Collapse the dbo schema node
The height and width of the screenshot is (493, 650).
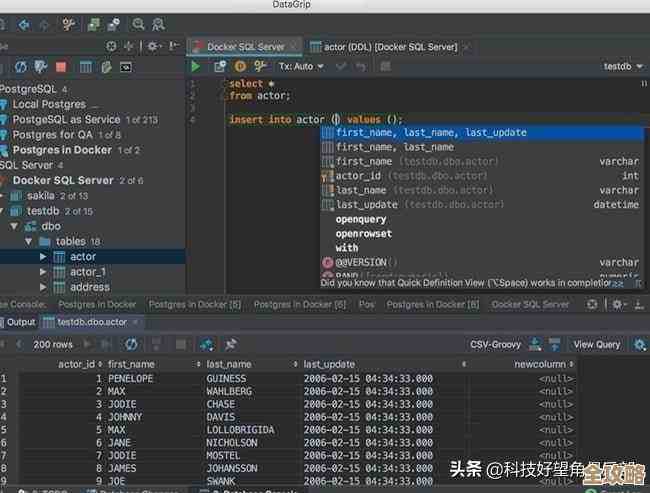click(14, 226)
